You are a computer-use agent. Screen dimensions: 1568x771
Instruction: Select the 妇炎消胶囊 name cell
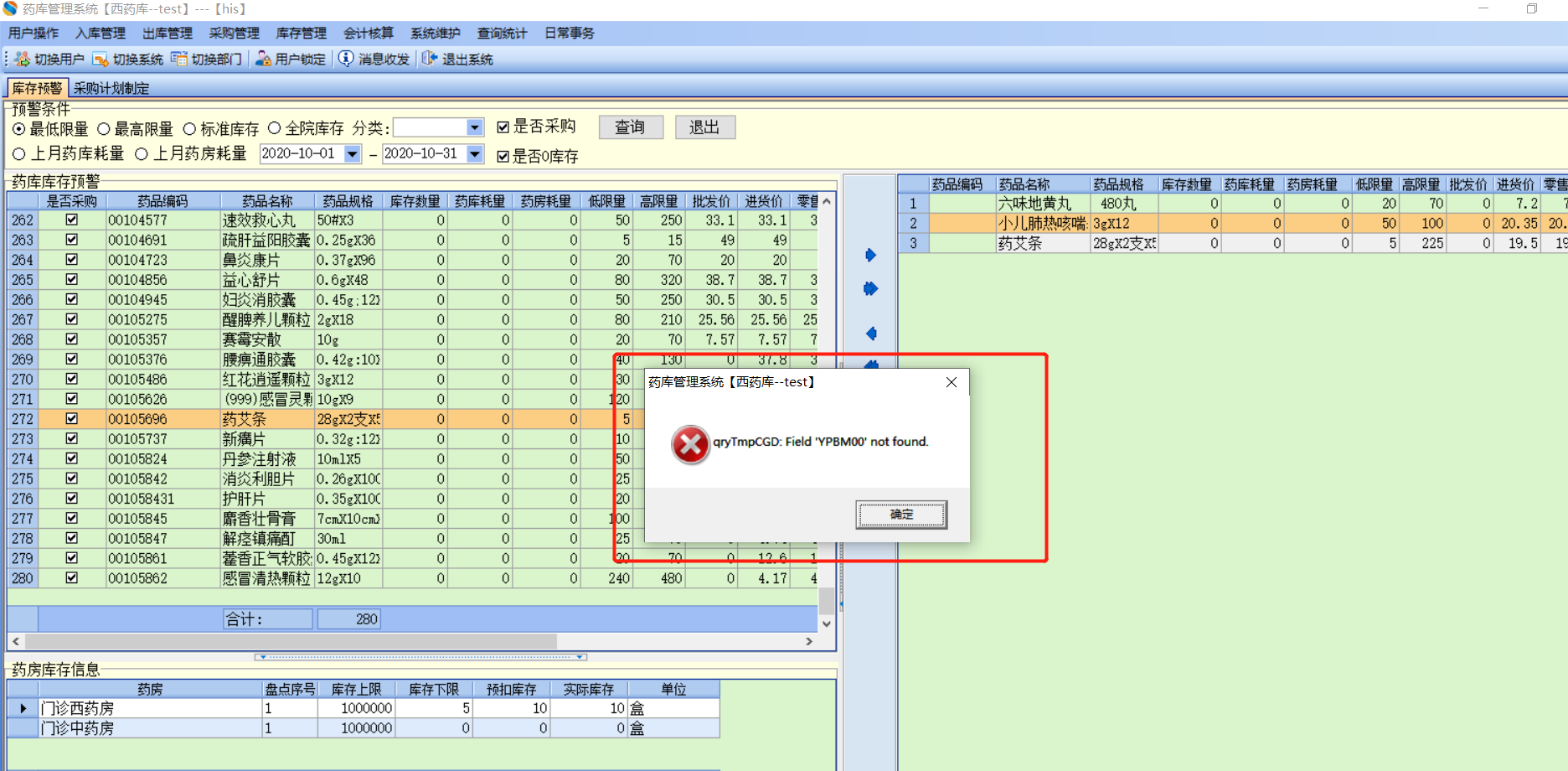click(x=267, y=300)
